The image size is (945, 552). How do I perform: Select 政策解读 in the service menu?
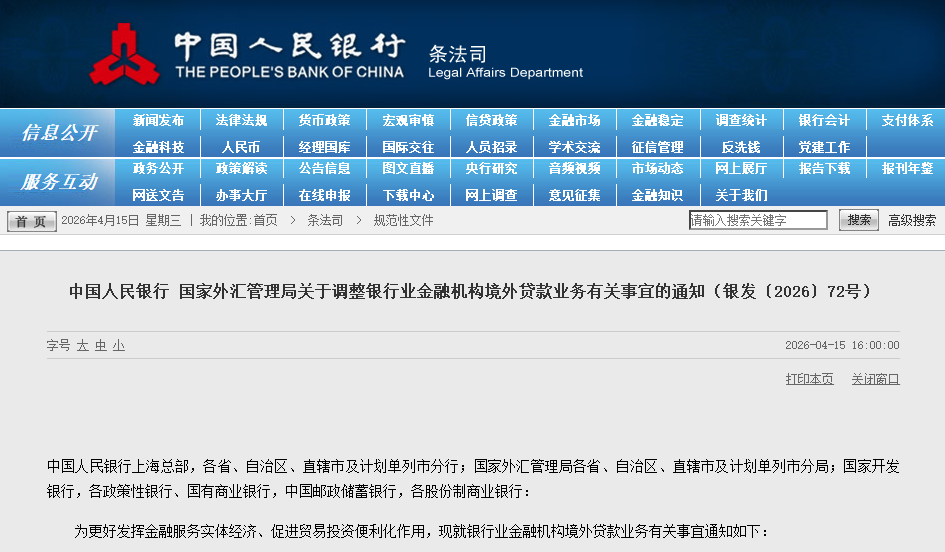coord(241,168)
